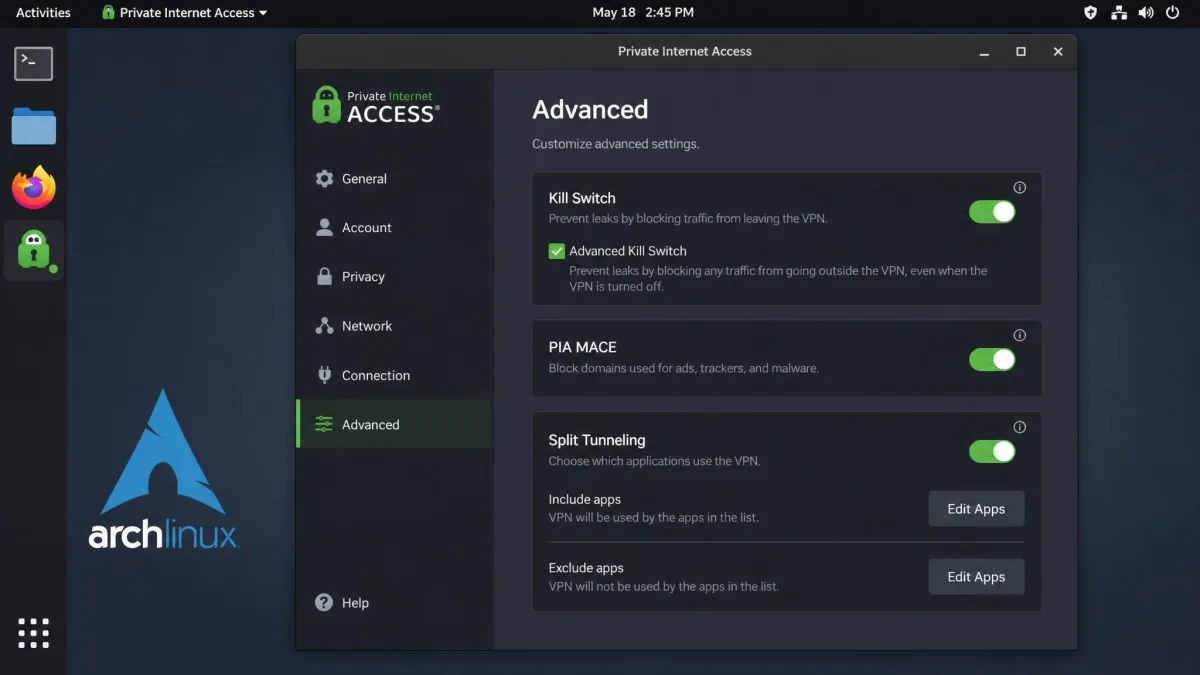The height and width of the screenshot is (675, 1200).
Task: Click the Split Tunneling info icon
Action: point(1020,427)
